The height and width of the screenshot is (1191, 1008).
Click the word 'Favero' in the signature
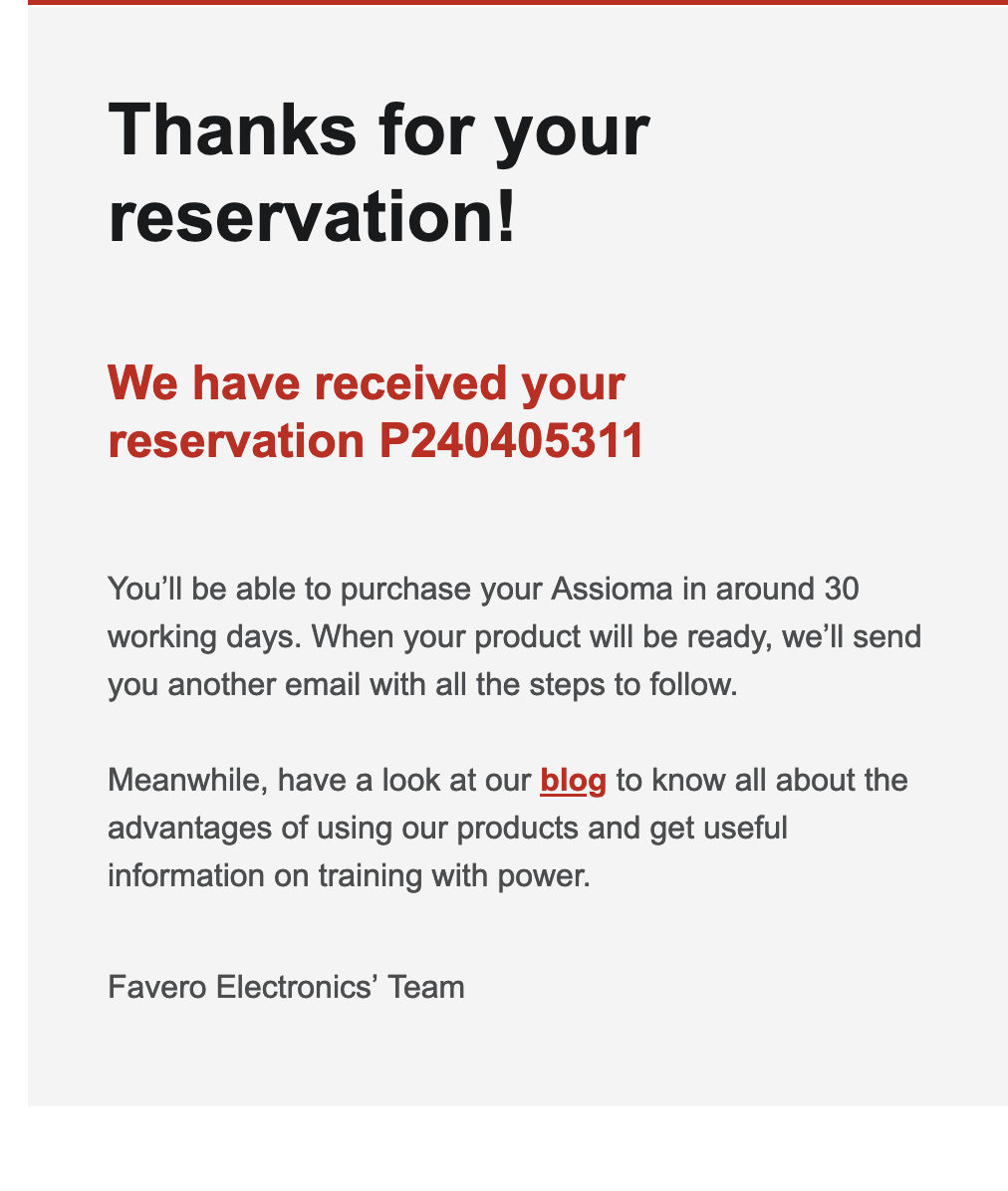(x=157, y=987)
